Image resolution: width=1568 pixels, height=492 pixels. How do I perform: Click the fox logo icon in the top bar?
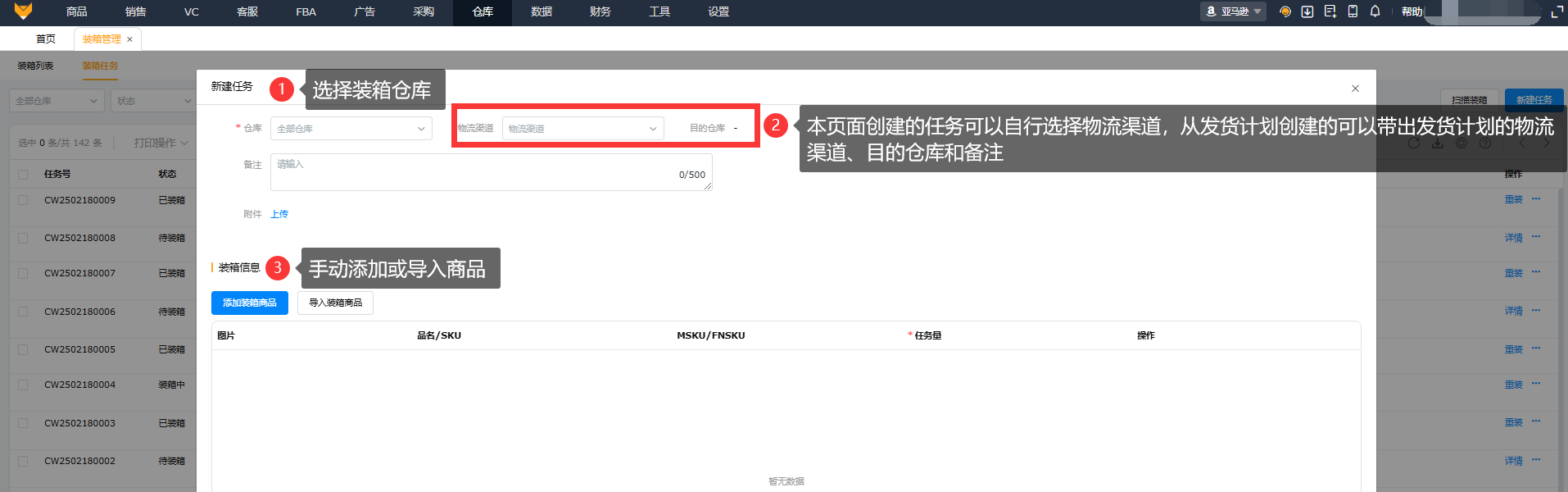point(24,11)
